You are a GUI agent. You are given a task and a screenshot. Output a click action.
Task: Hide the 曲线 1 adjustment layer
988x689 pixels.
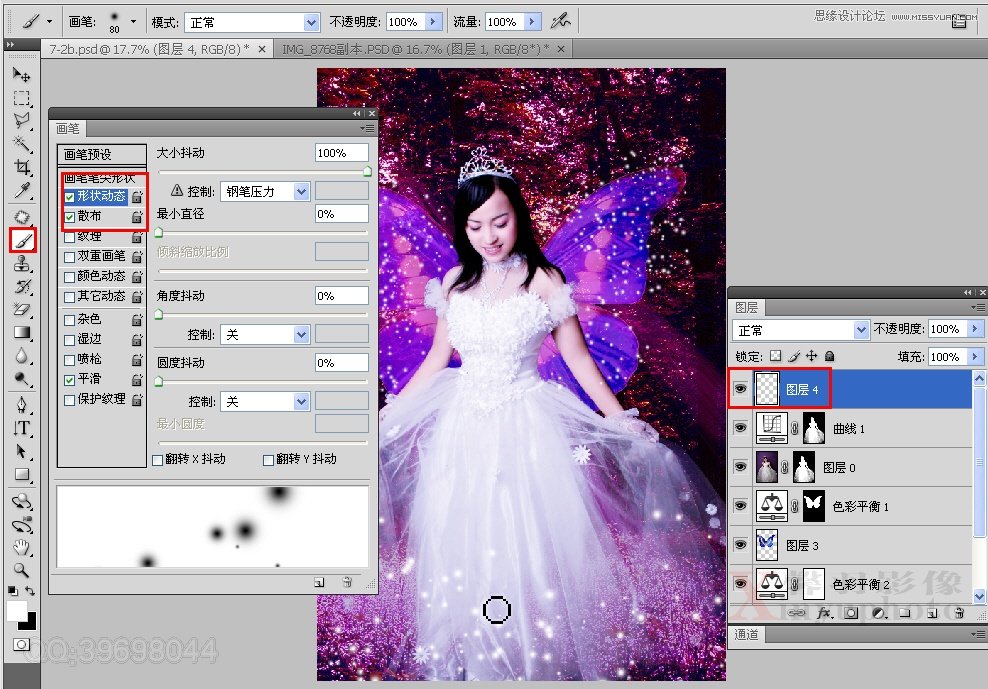(x=739, y=427)
